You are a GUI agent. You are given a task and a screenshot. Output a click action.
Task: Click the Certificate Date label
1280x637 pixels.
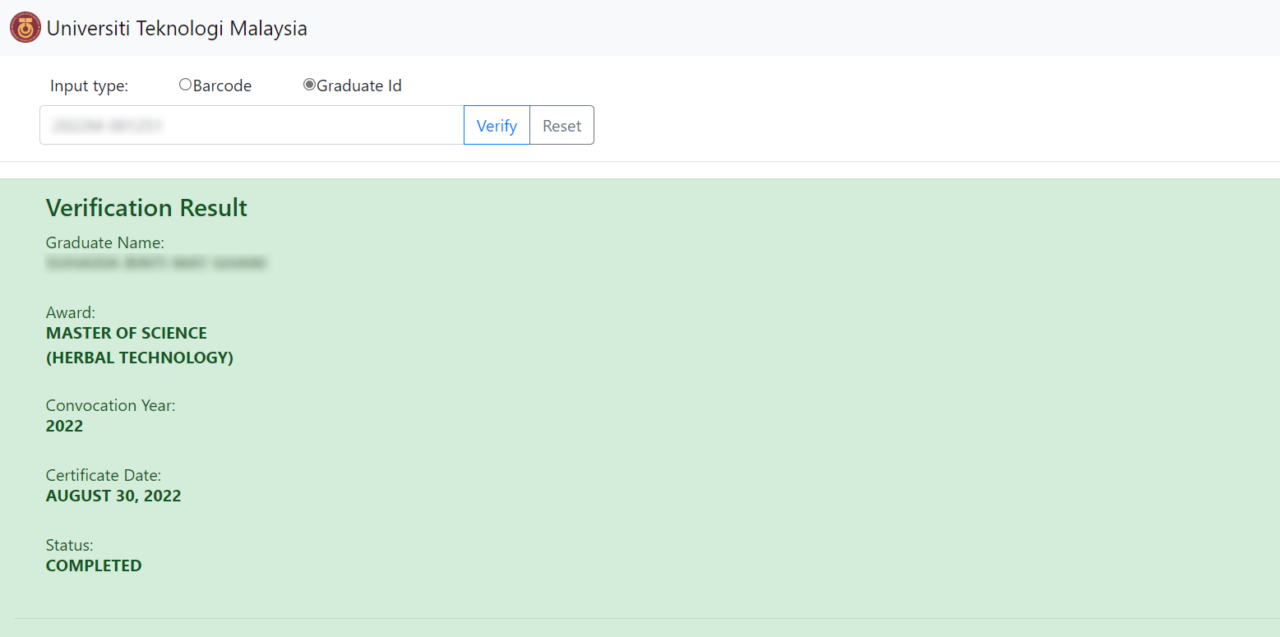pos(103,475)
